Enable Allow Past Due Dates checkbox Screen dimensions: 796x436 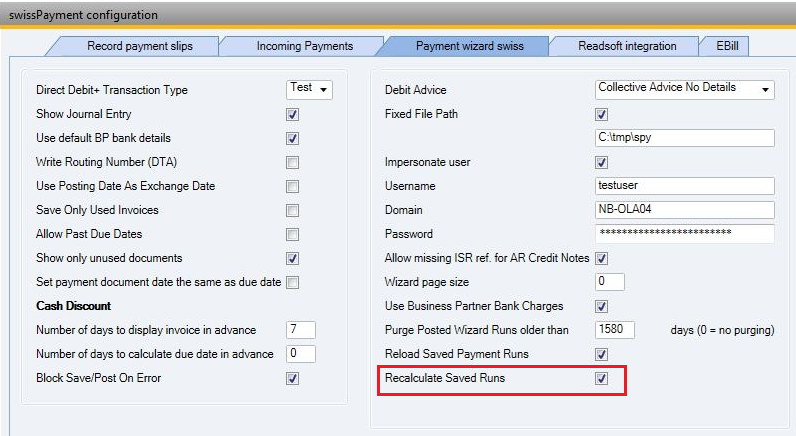pyautogui.click(x=292, y=234)
